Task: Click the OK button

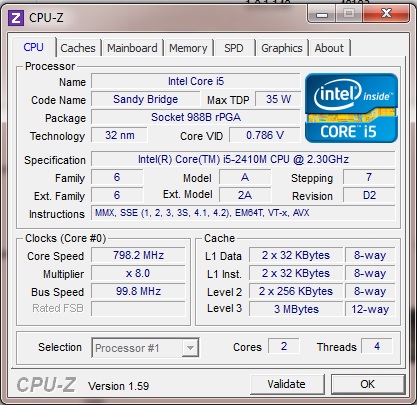Action: (368, 384)
